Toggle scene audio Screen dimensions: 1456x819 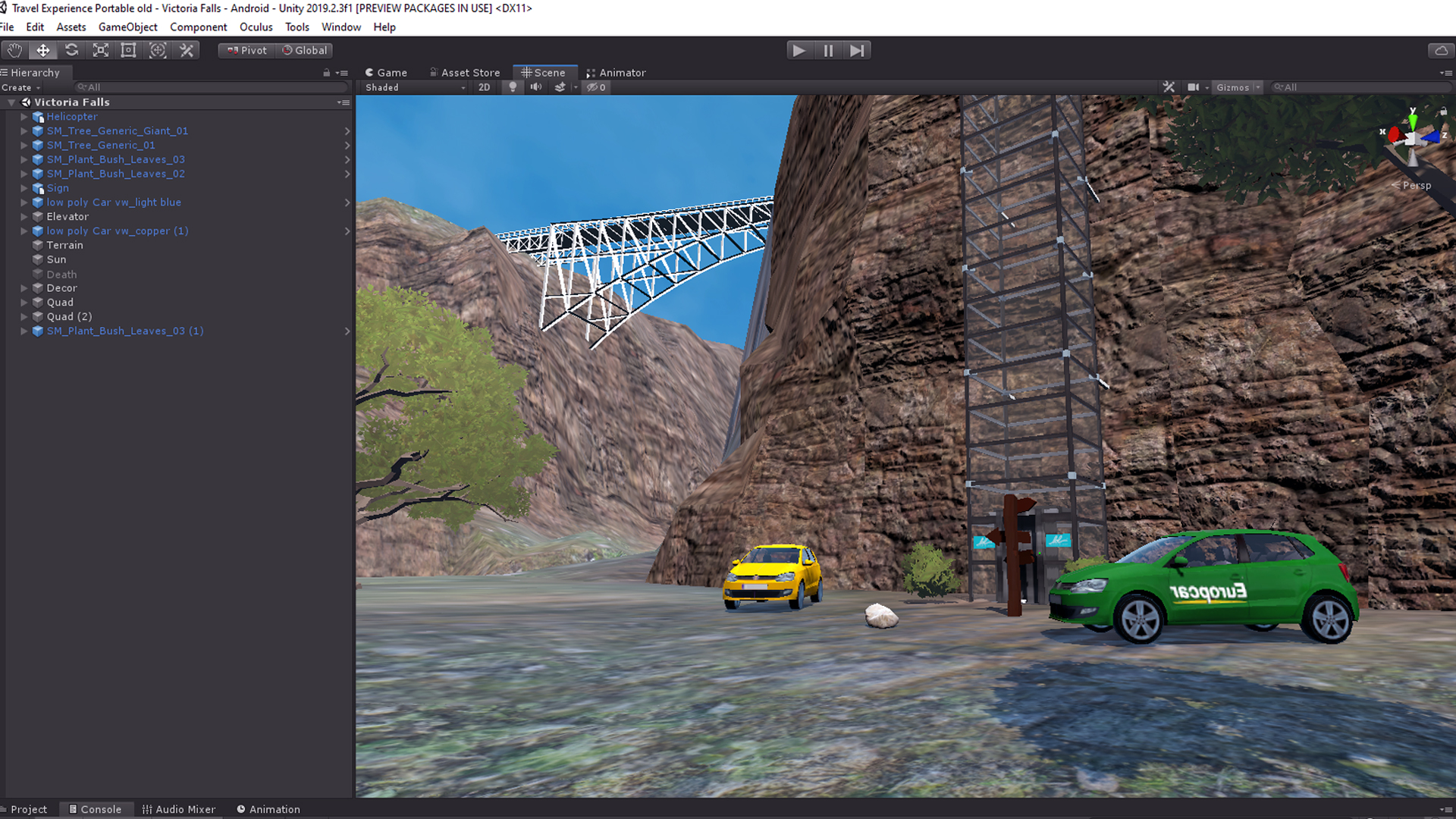pyautogui.click(x=536, y=87)
